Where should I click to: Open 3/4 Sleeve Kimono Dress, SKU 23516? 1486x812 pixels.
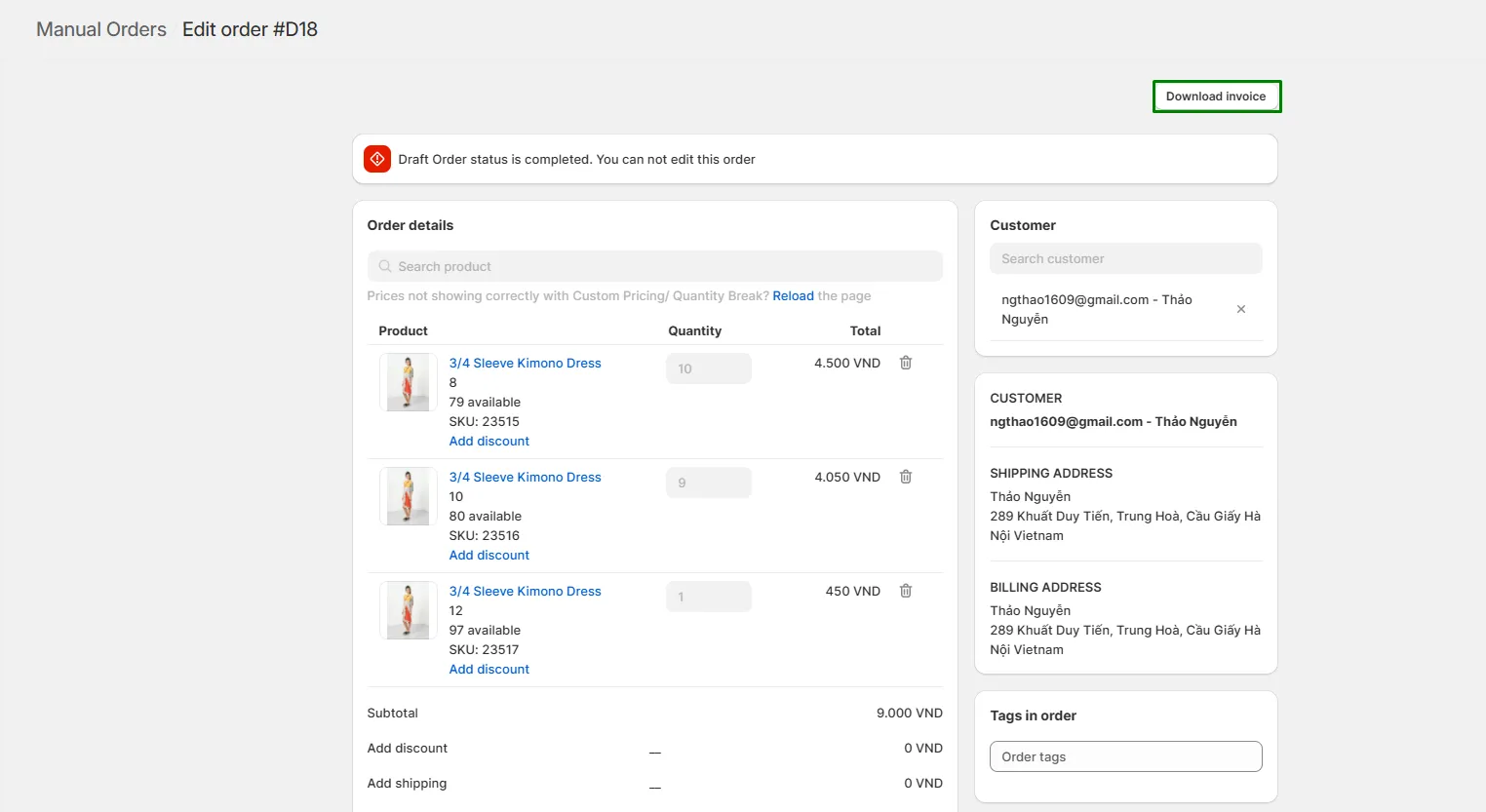coord(525,477)
